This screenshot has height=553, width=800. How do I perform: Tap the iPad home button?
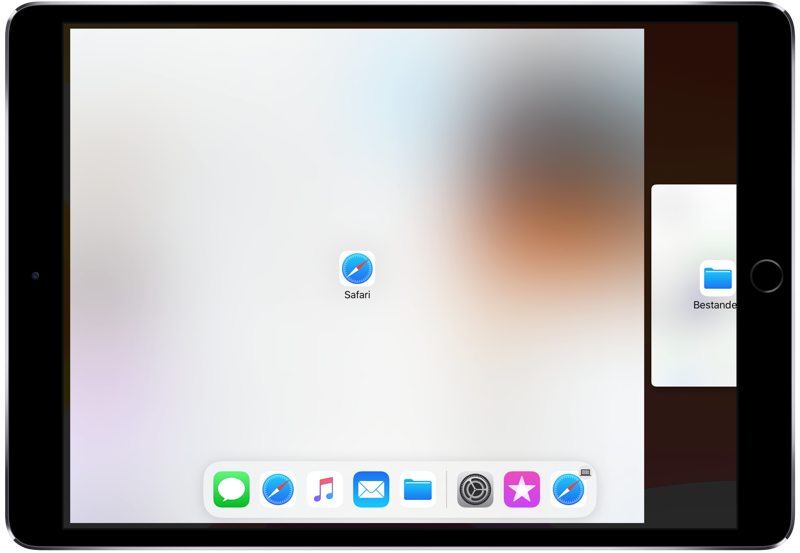(766, 276)
